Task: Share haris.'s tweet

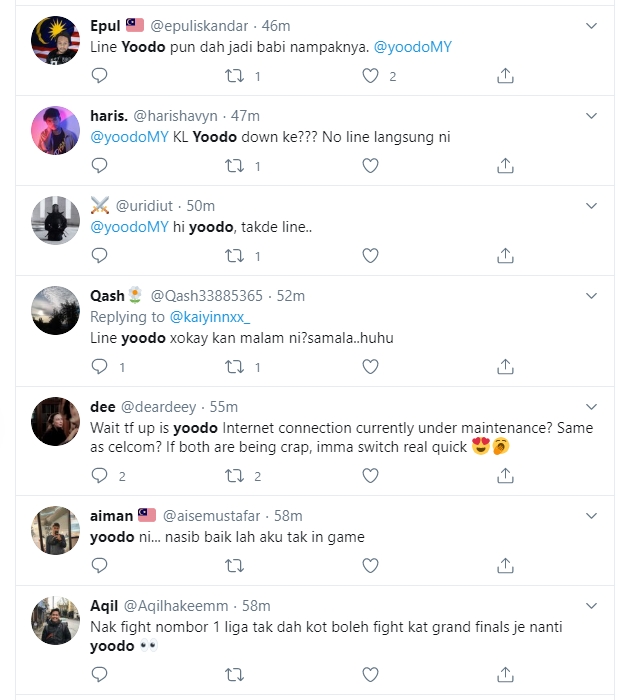Action: [x=506, y=166]
